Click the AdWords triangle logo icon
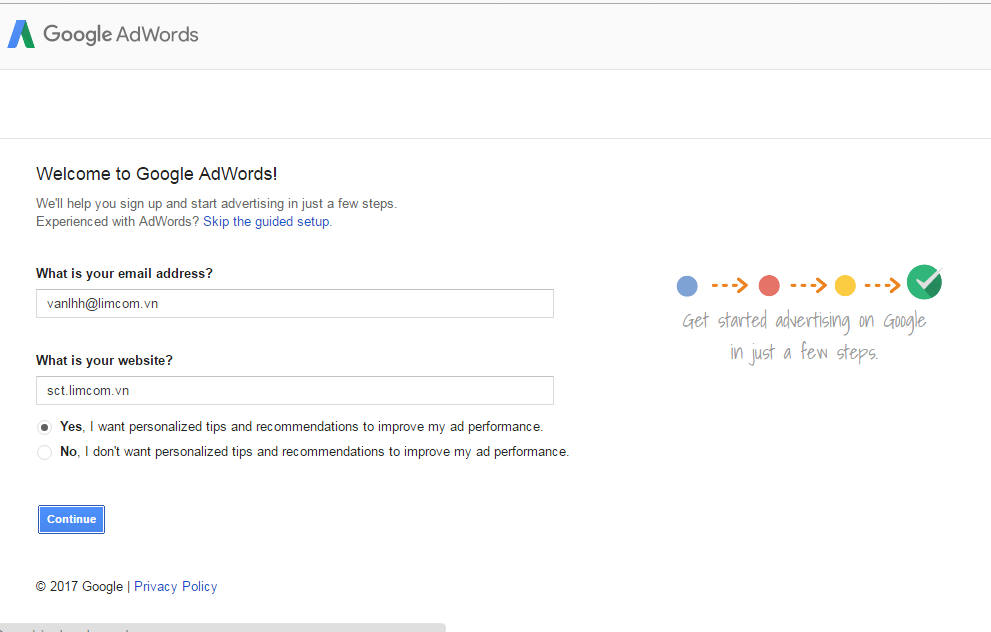This screenshot has height=632, width=991. [21, 34]
